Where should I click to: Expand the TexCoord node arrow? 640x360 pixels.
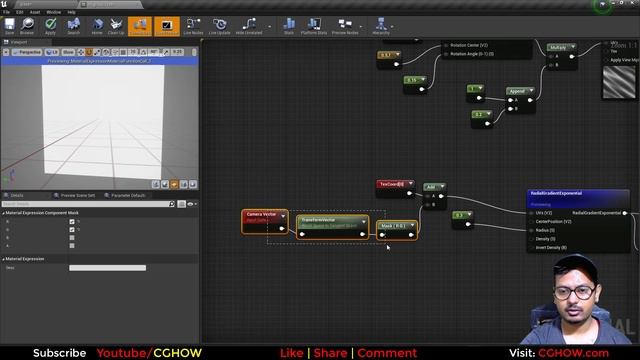[410, 184]
